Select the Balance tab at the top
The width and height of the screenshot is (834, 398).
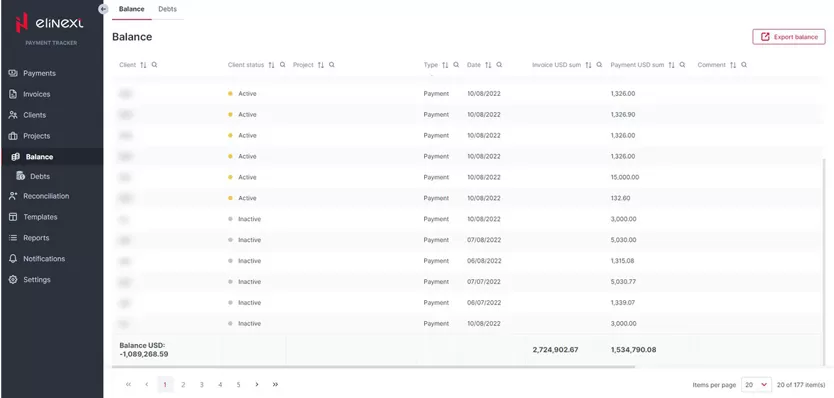point(131,9)
